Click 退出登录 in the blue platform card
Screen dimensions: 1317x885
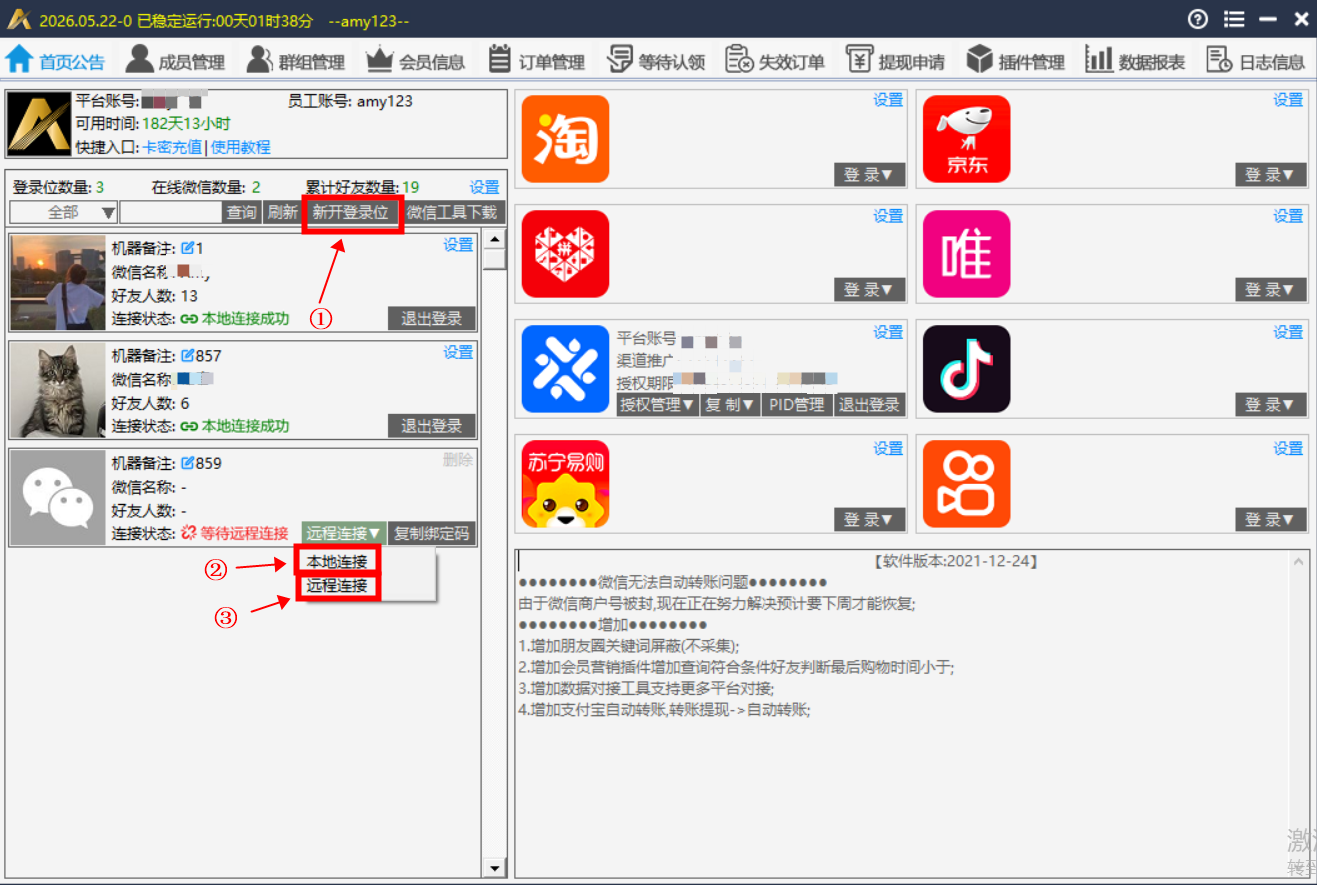pos(869,405)
